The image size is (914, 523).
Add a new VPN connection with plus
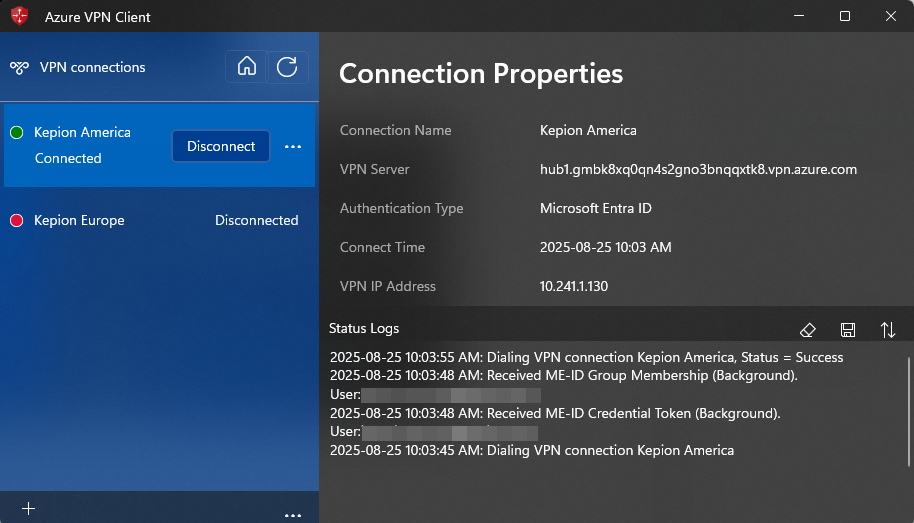(29, 509)
